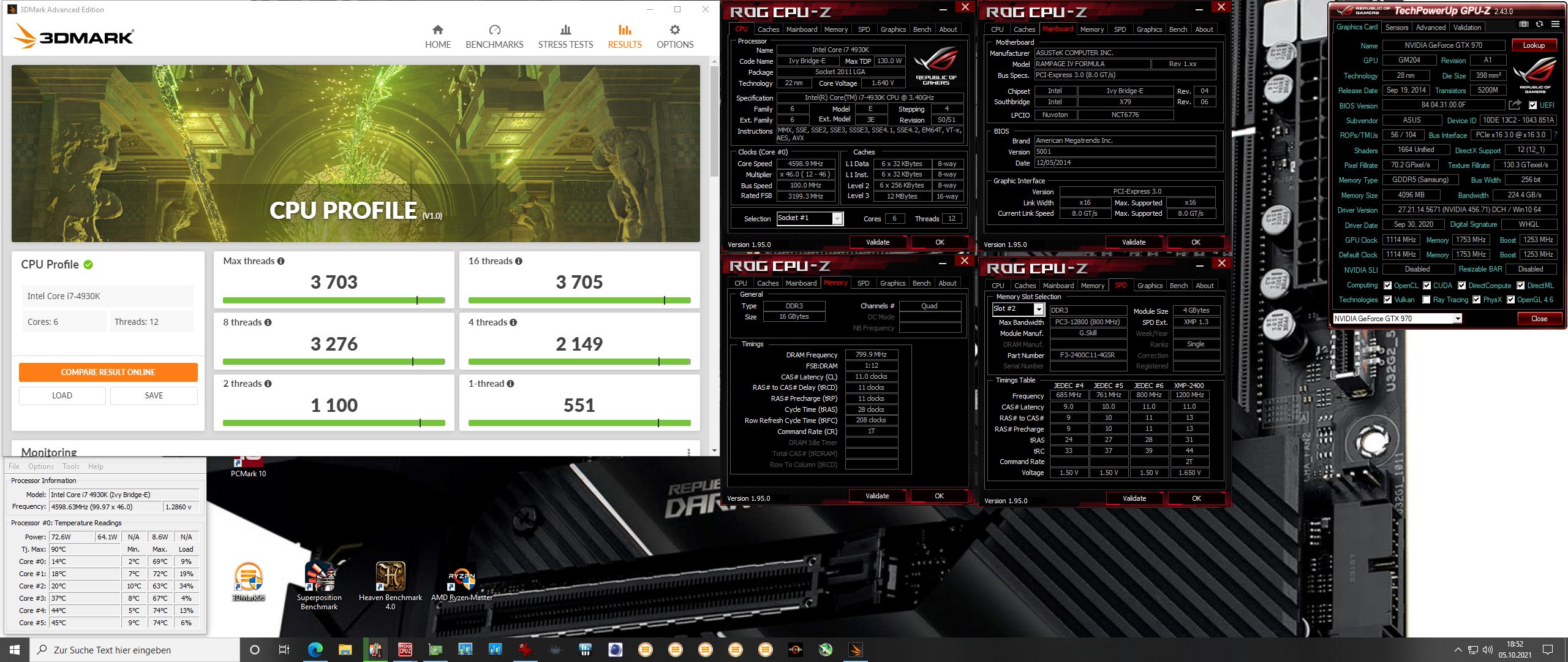1568x662 pixels.
Task: Open the Options menu in Core Temp
Action: pyautogui.click(x=41, y=466)
